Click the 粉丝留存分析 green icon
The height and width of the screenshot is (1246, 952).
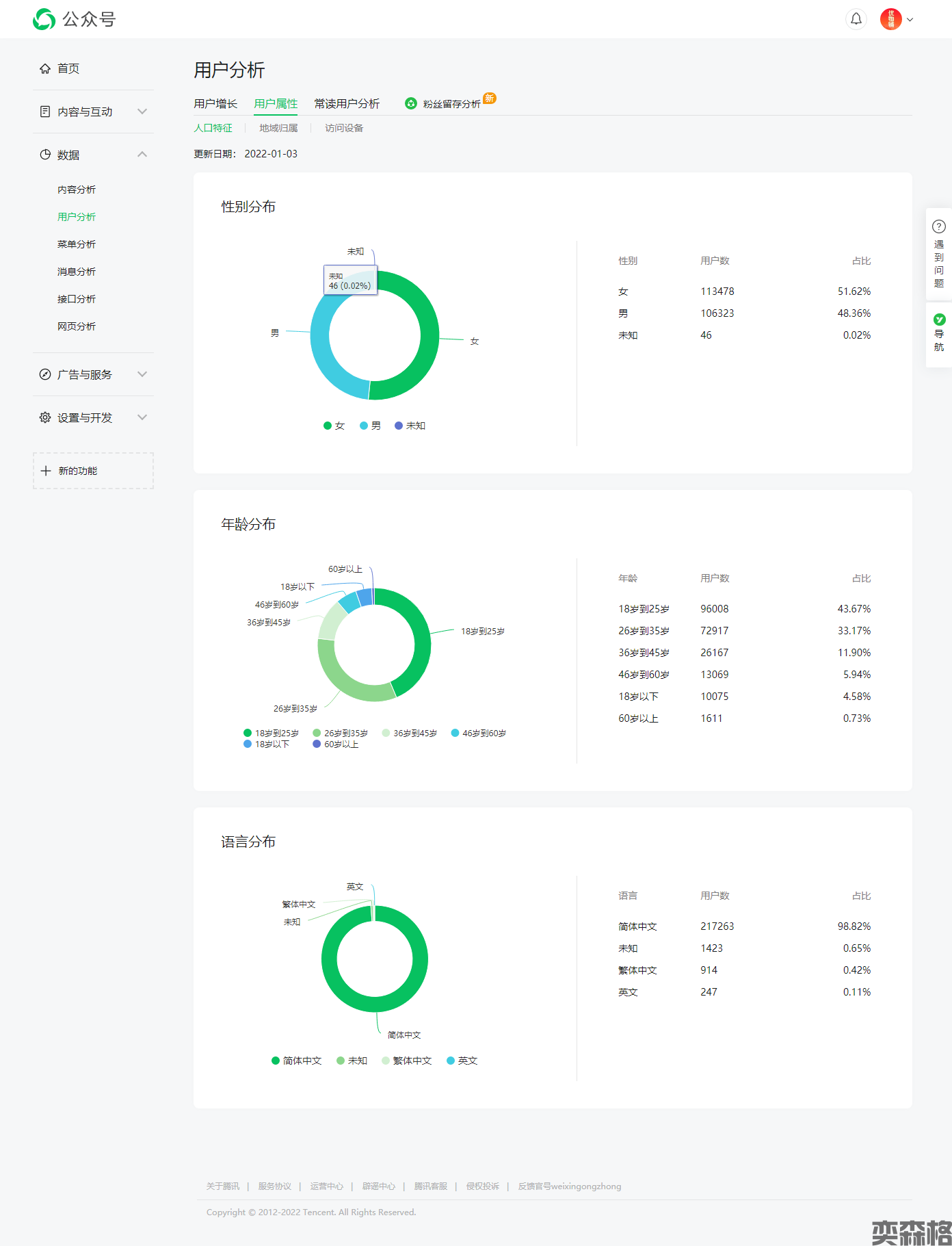click(410, 103)
